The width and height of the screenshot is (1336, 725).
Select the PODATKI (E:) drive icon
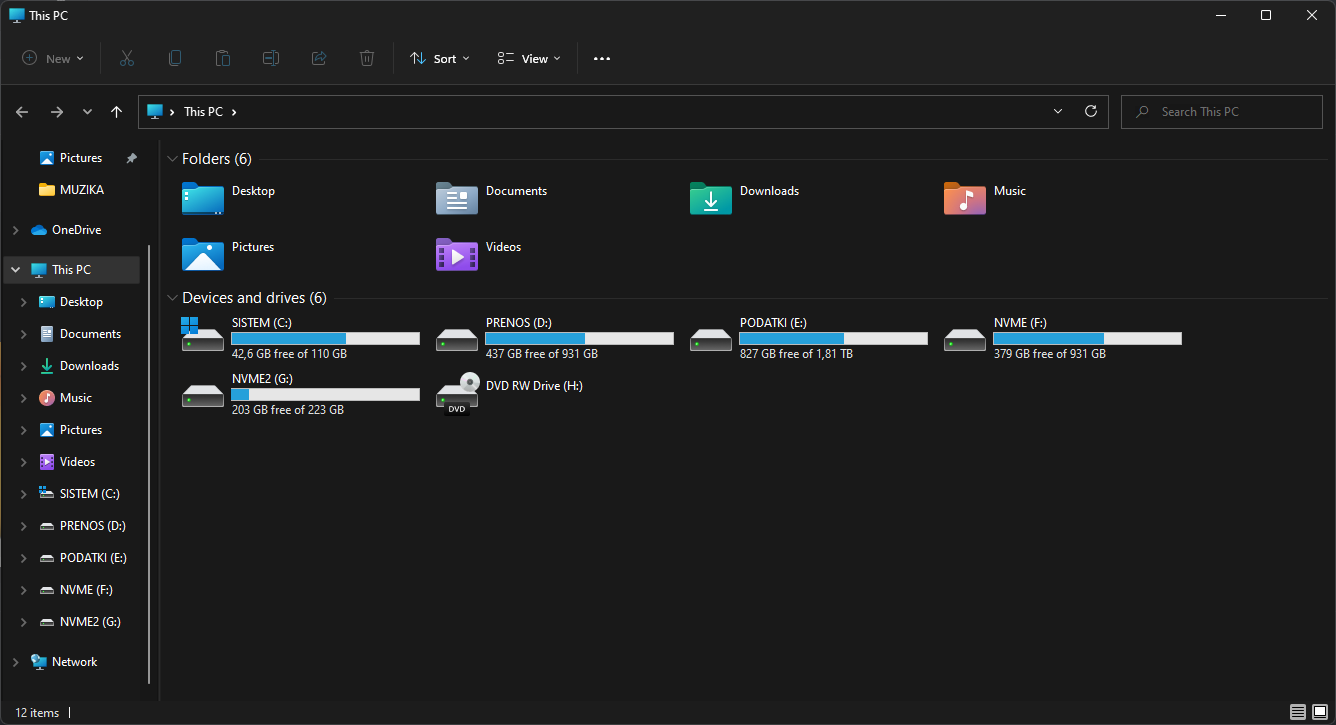click(x=711, y=339)
